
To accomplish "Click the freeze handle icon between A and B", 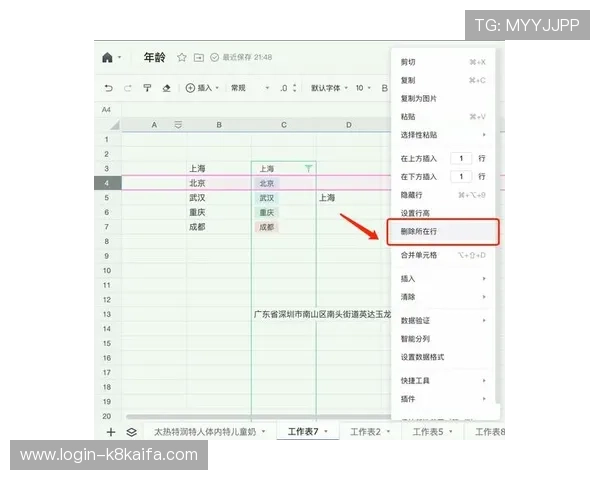I will (178, 125).
